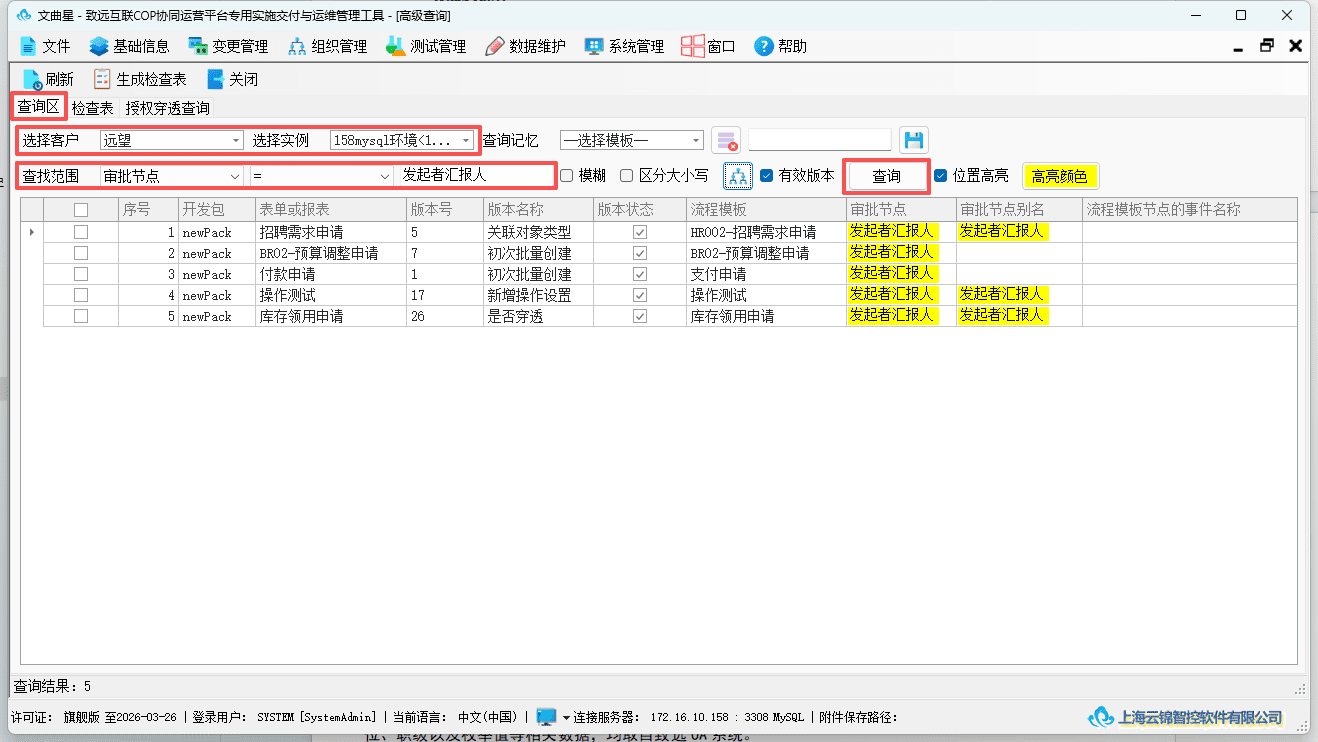The width and height of the screenshot is (1318, 742).
Task: Open the 帮助 menu
Action: (781, 46)
